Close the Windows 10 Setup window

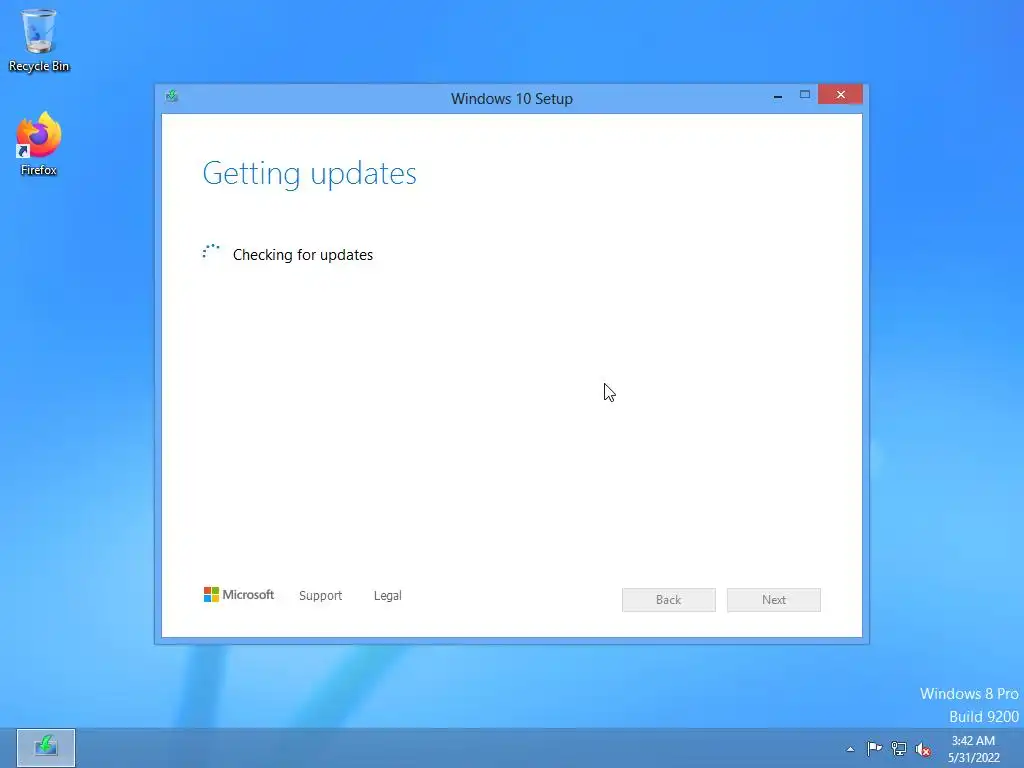(x=840, y=95)
